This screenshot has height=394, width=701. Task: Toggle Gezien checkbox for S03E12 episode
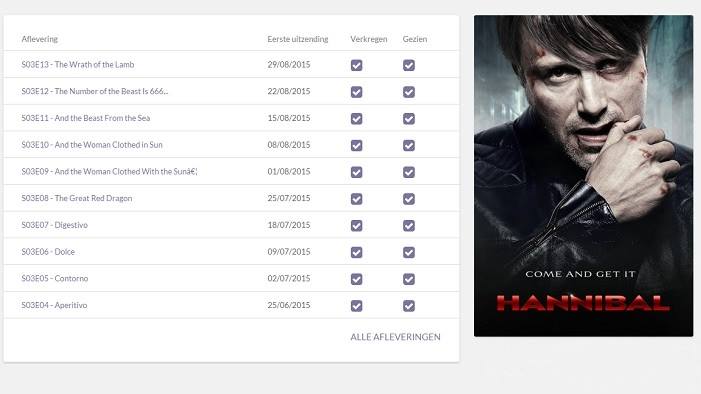409,92
